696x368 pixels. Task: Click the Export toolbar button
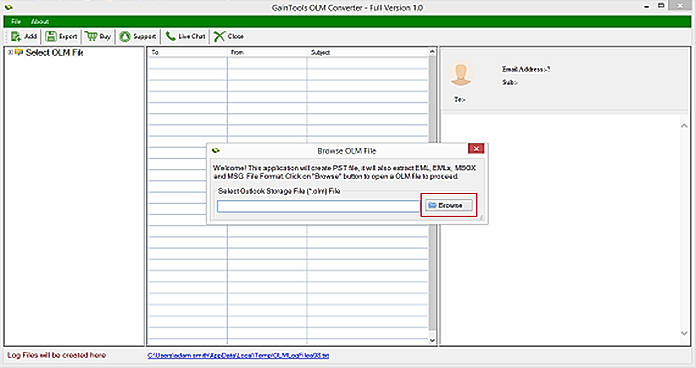click(x=61, y=36)
